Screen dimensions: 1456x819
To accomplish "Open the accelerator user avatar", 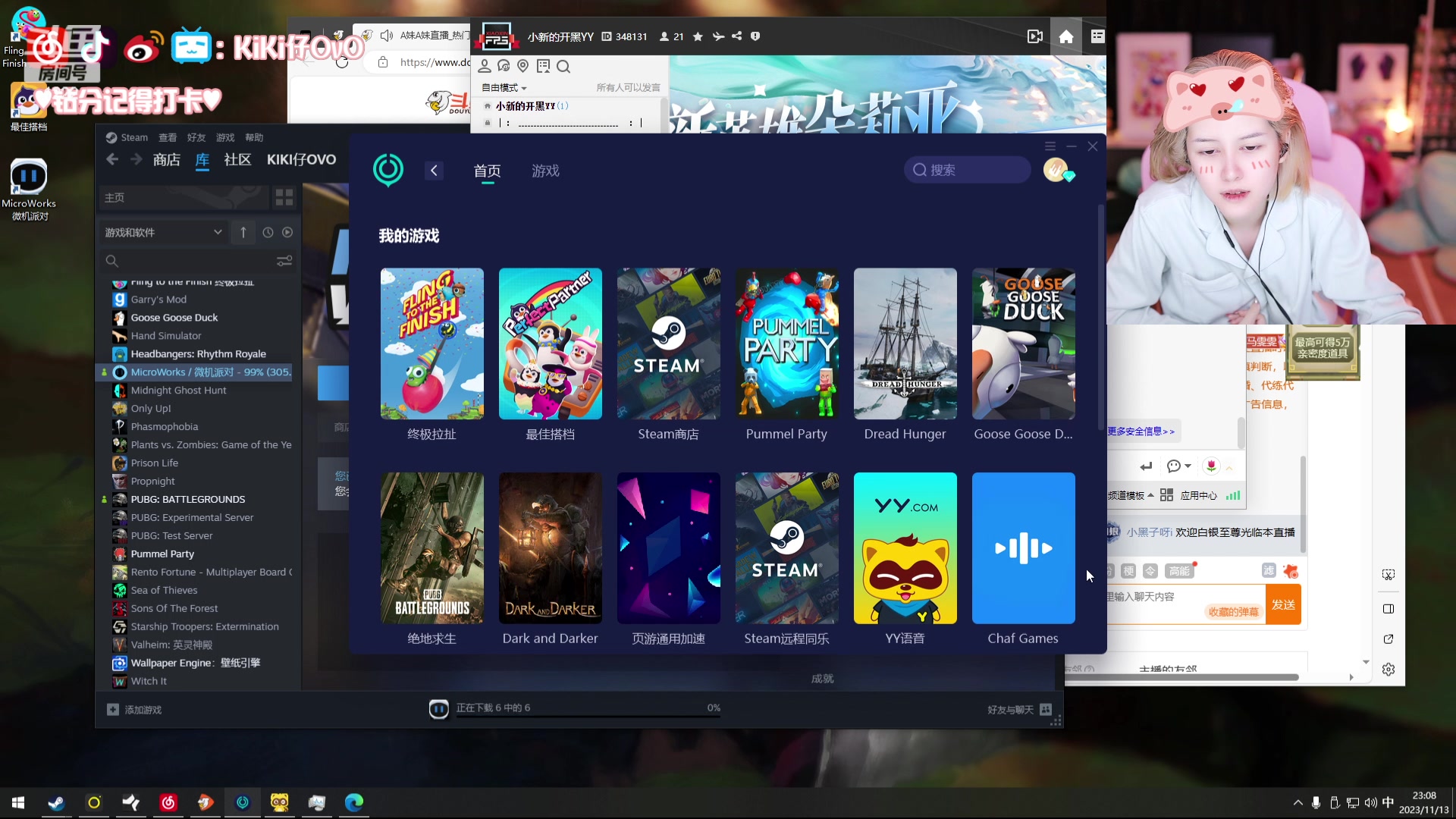I will click(1056, 170).
